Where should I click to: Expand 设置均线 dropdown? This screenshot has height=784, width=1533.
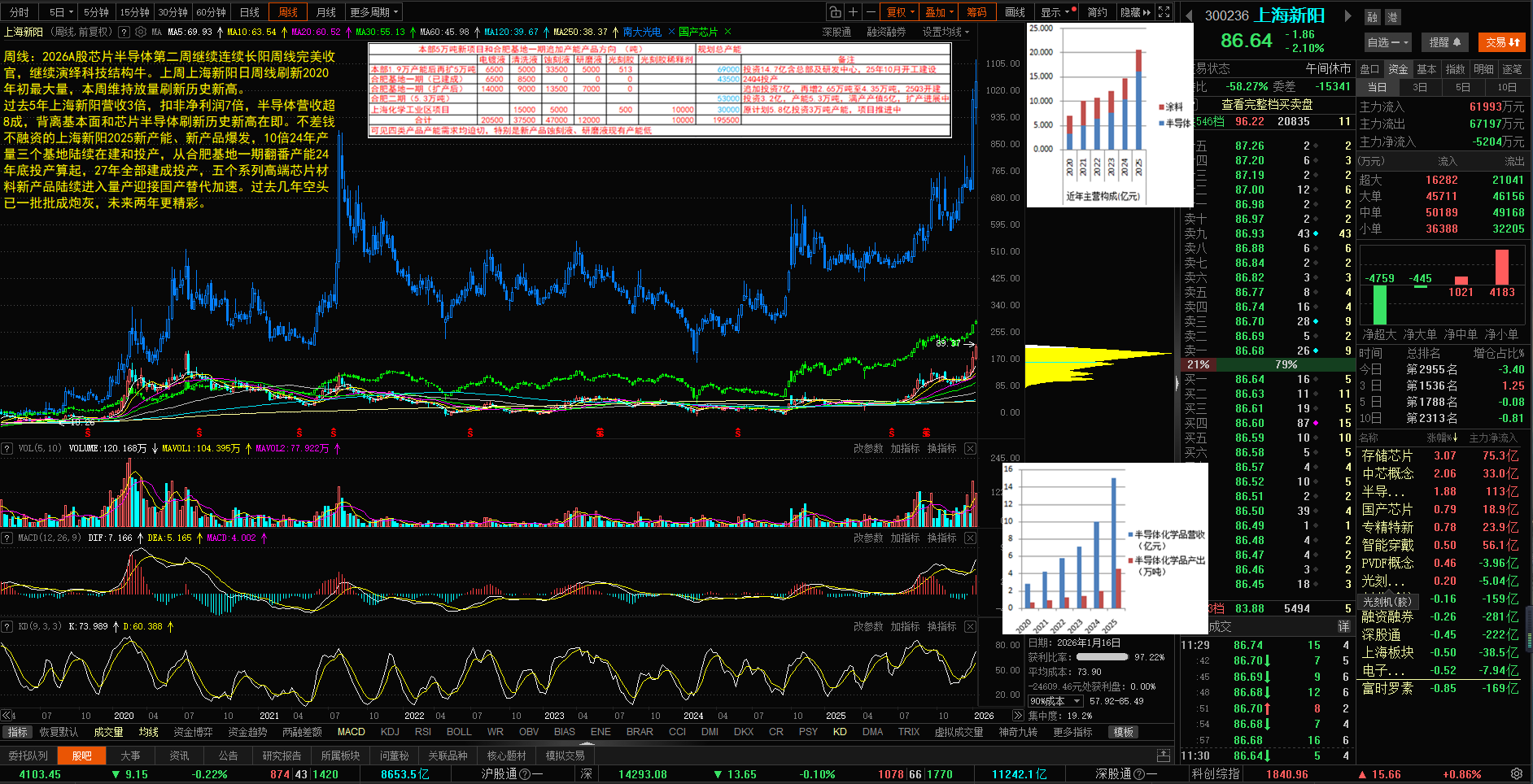(x=946, y=32)
